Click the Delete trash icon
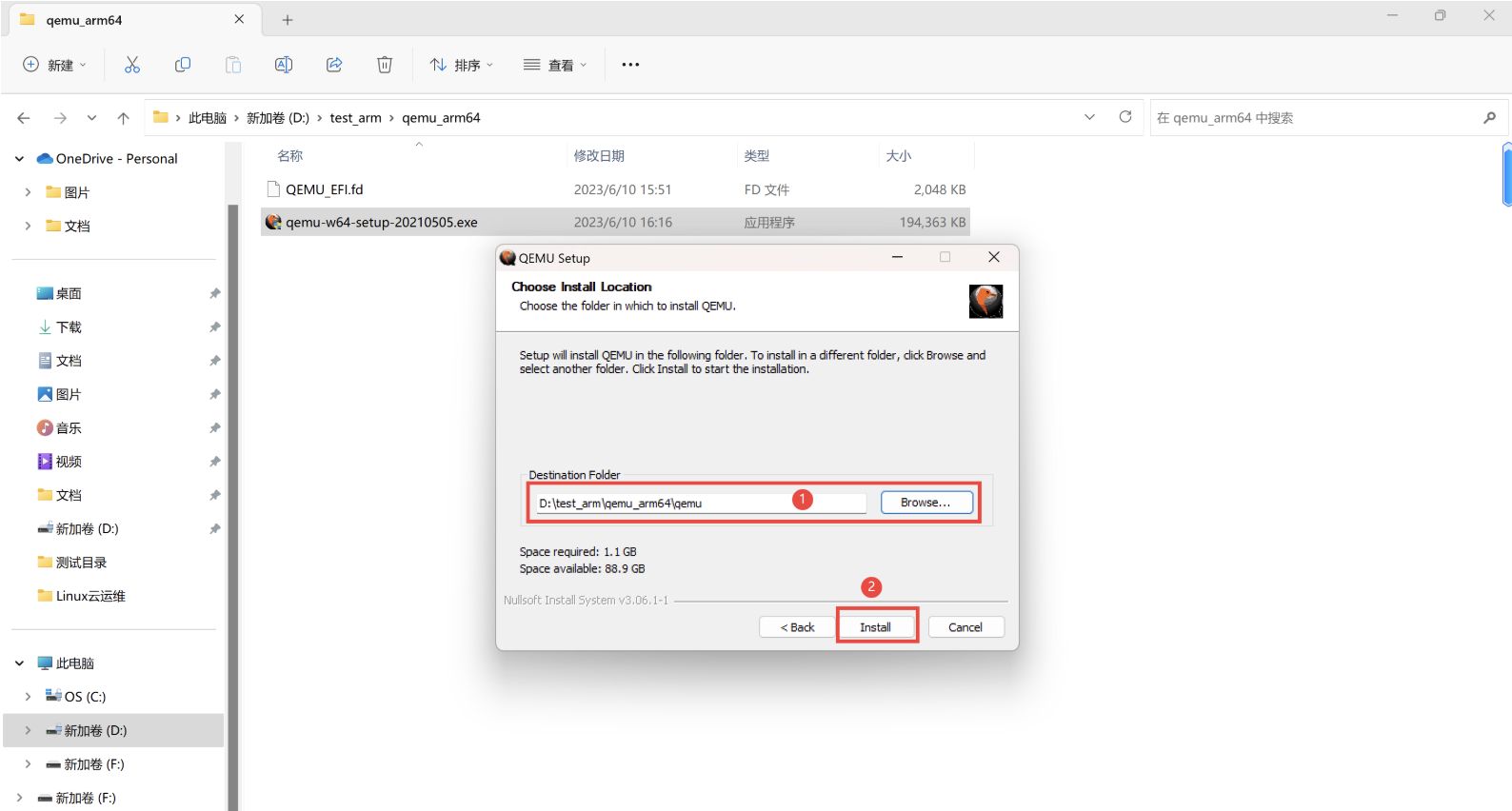 pyautogui.click(x=385, y=65)
